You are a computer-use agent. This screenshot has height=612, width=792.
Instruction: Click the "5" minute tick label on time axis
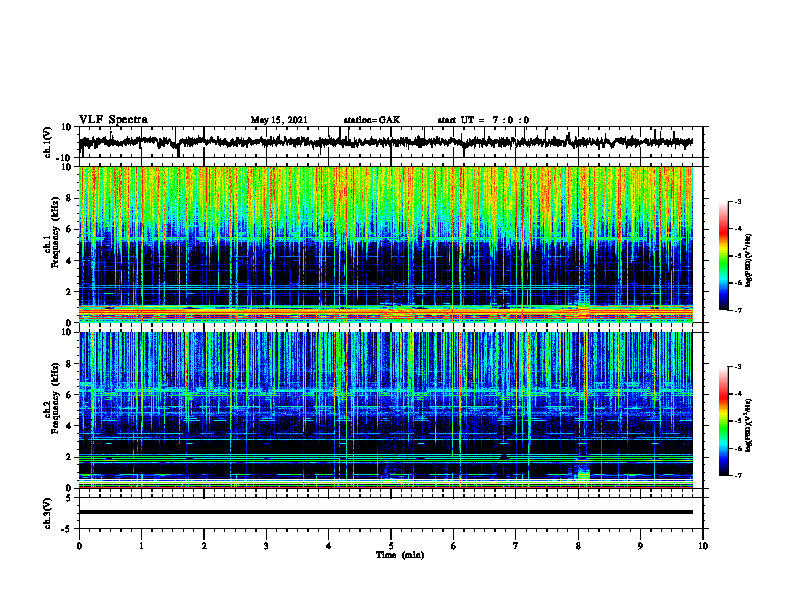(x=391, y=546)
